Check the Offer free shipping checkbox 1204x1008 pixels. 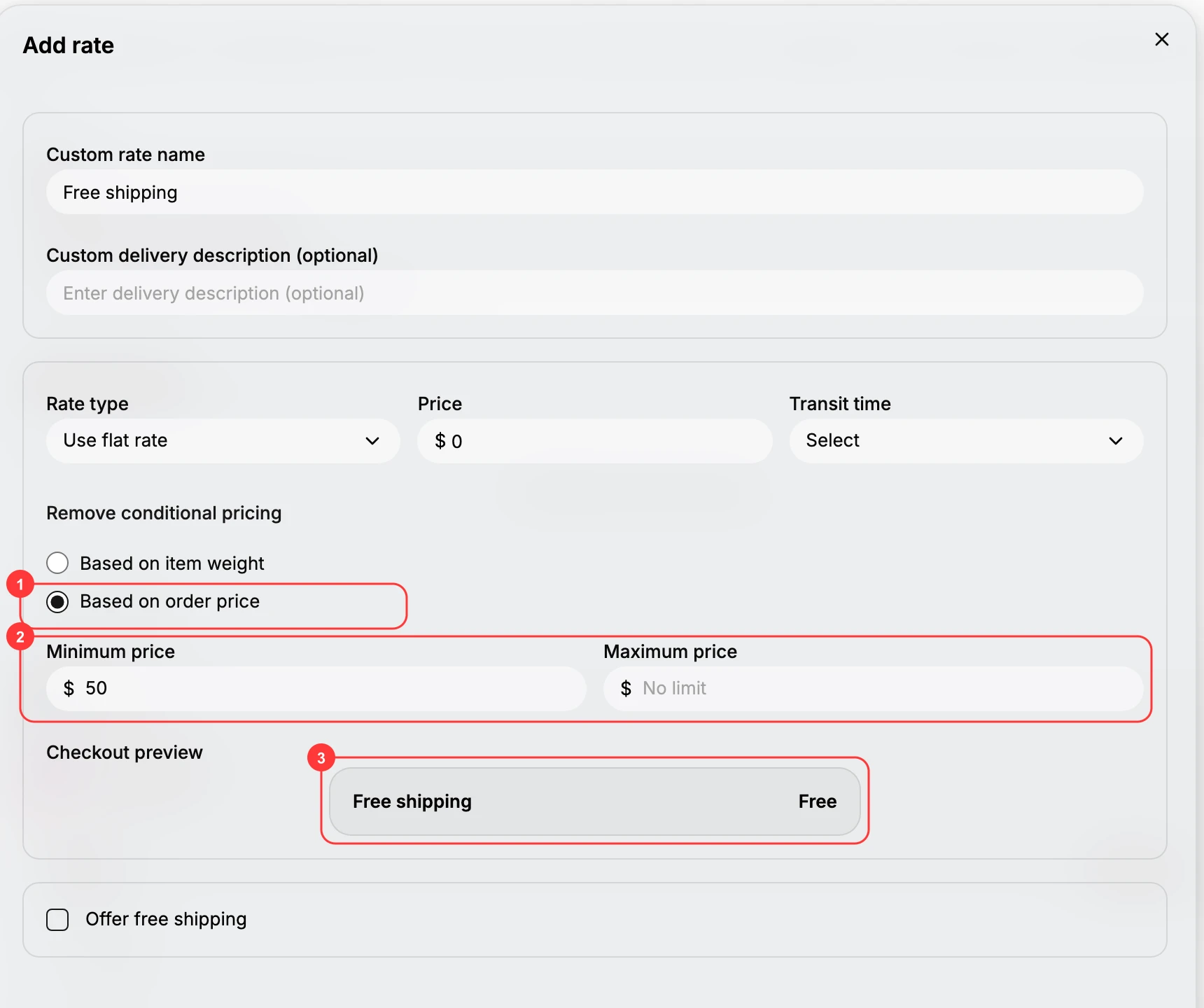(57, 920)
